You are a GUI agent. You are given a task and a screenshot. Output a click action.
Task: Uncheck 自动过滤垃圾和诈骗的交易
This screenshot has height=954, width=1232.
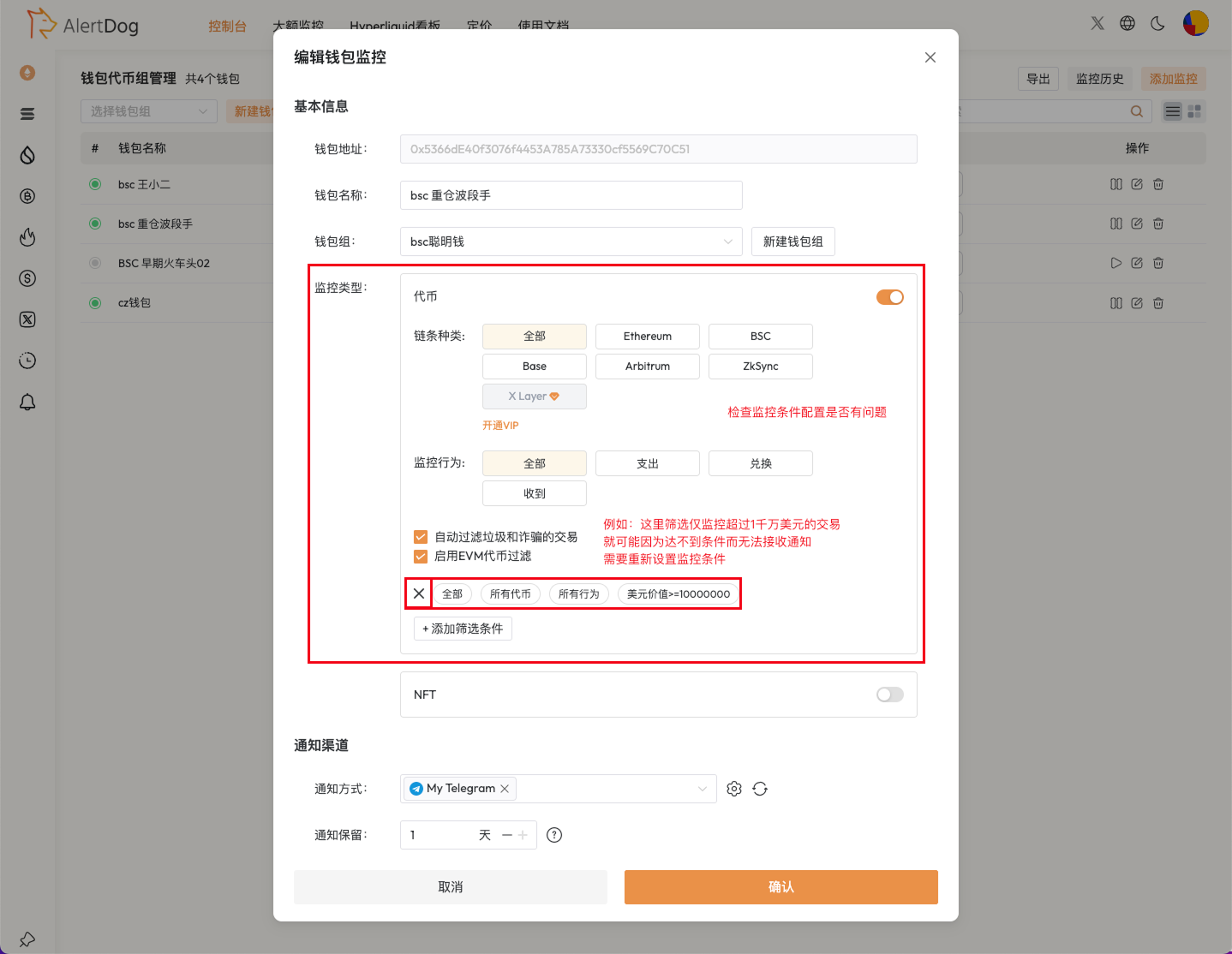pos(420,536)
